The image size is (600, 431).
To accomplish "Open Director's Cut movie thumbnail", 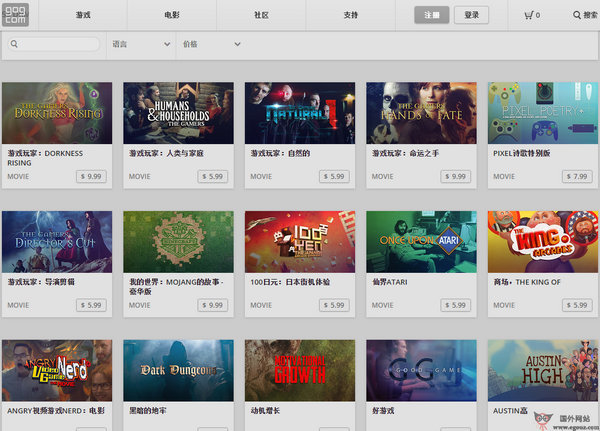I will (57, 242).
